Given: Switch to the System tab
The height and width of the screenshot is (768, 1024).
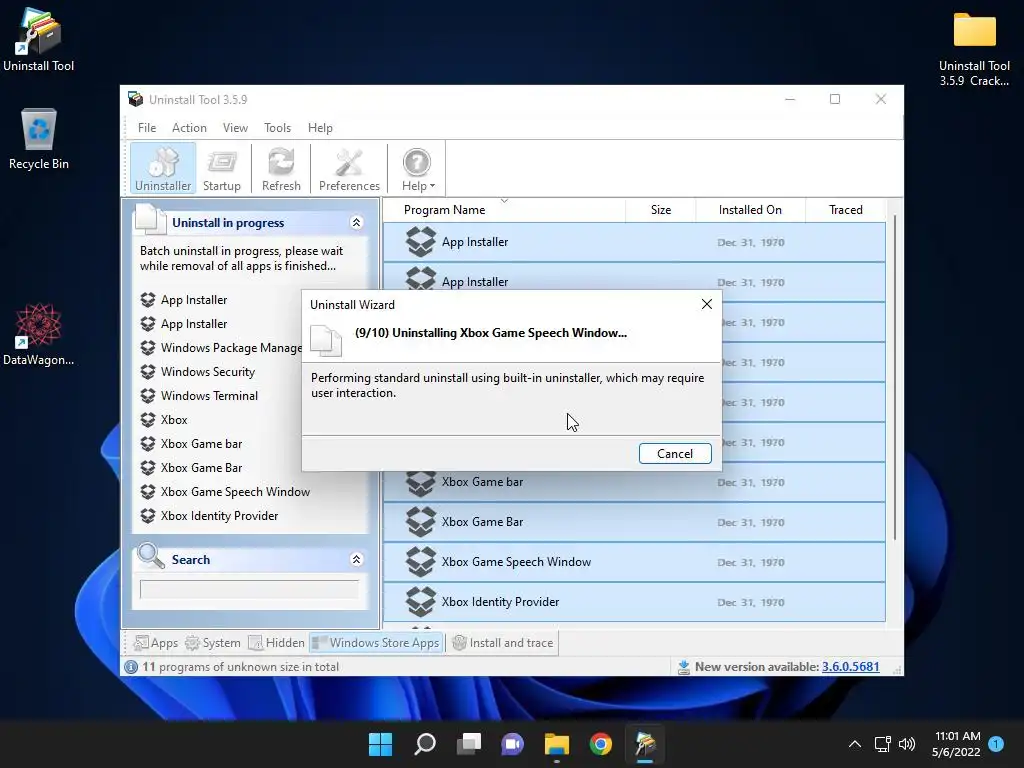Looking at the screenshot, I should 213,643.
